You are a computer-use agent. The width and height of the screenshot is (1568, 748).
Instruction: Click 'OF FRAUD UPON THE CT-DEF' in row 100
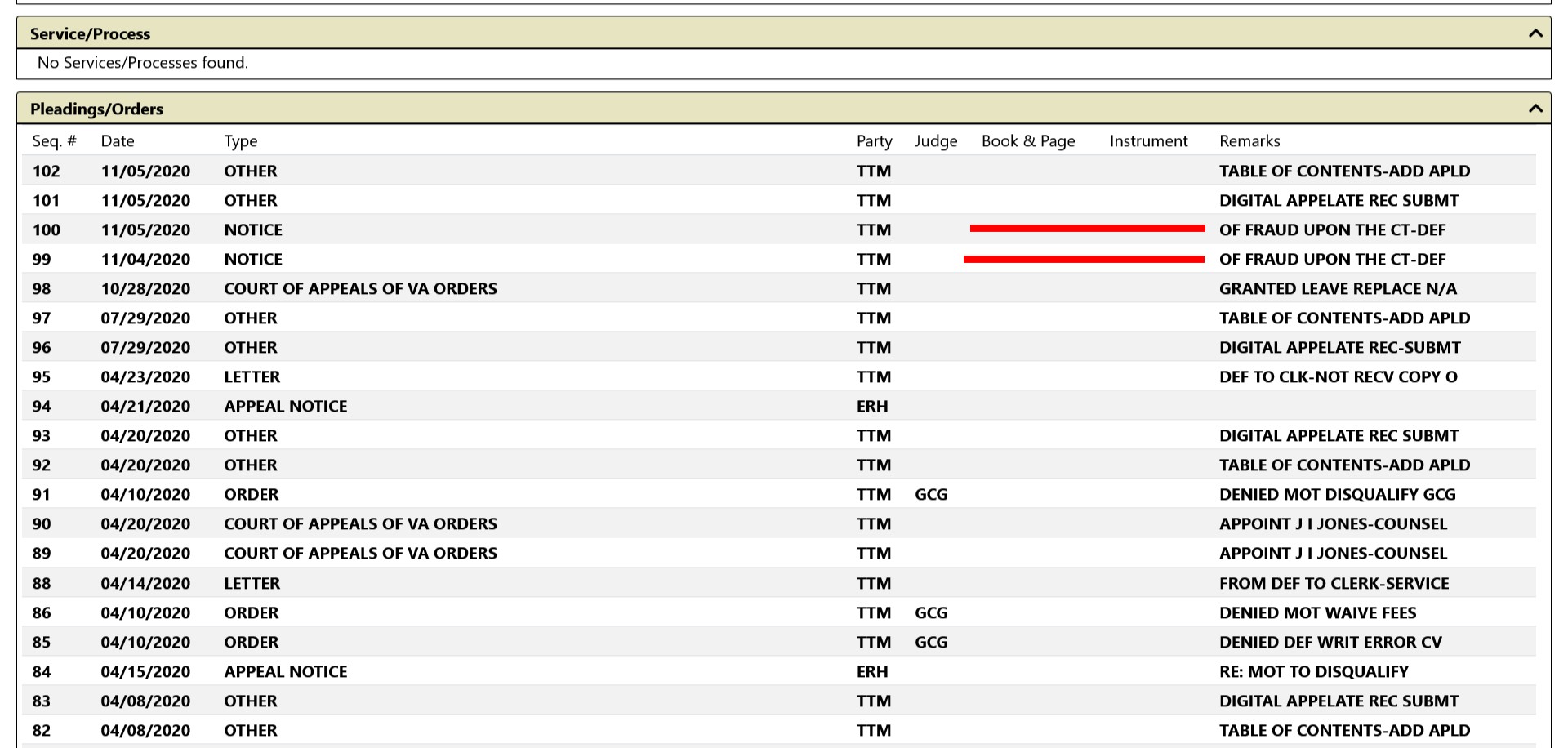coord(1333,229)
